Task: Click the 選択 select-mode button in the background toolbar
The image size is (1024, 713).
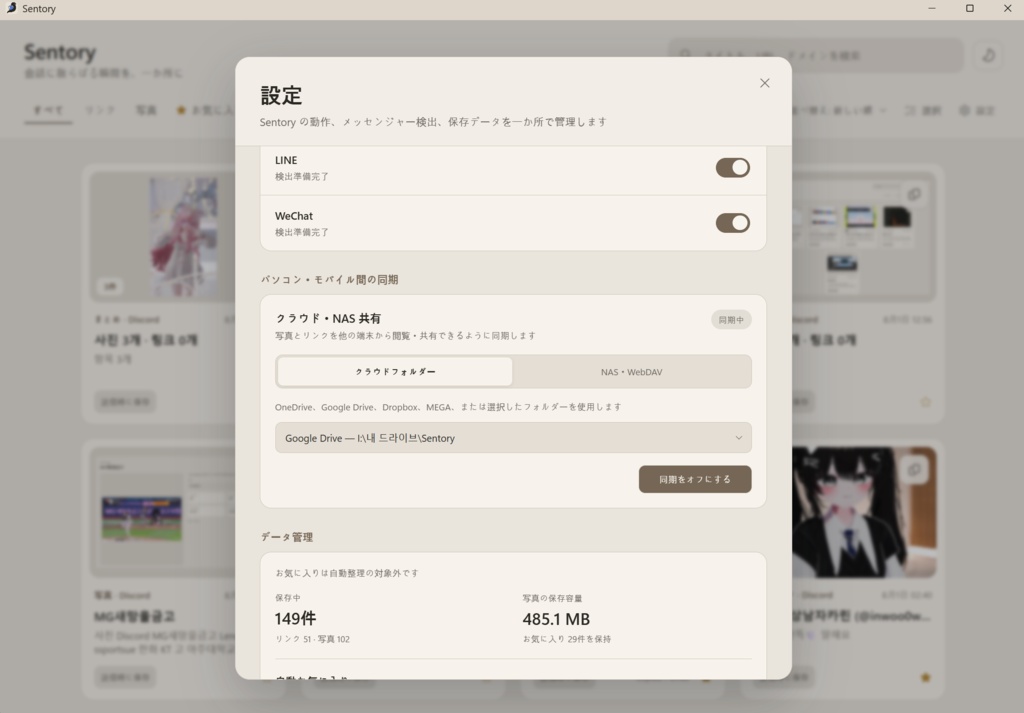Action: point(923,110)
